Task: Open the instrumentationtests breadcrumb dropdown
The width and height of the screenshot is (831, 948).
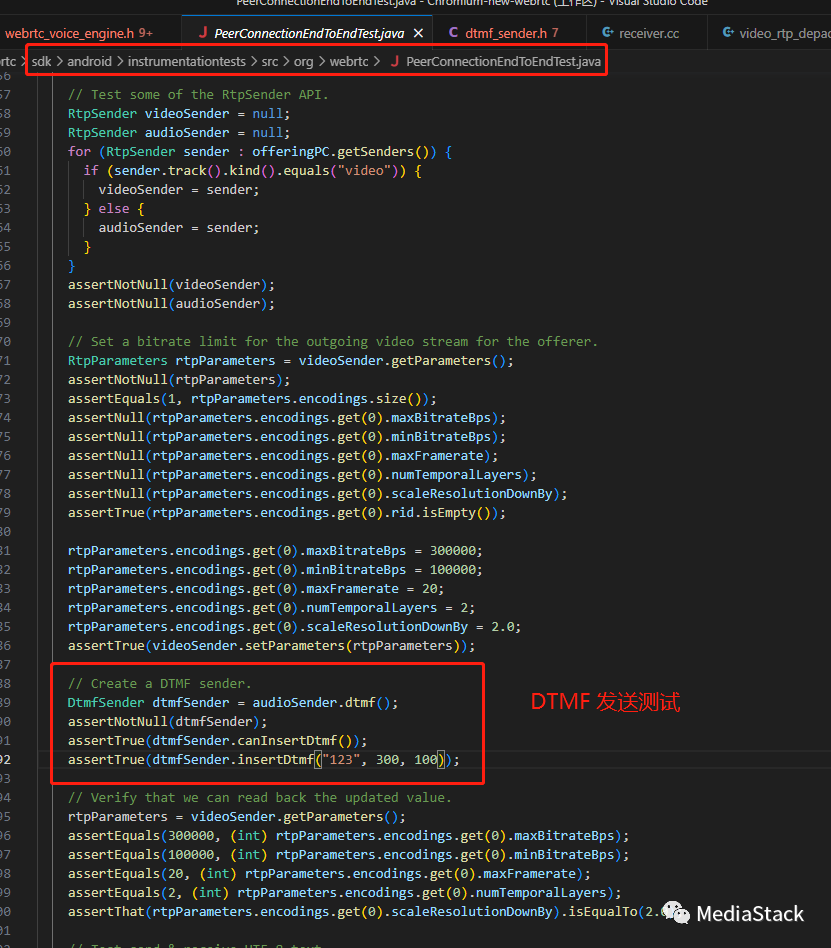Action: 186,62
